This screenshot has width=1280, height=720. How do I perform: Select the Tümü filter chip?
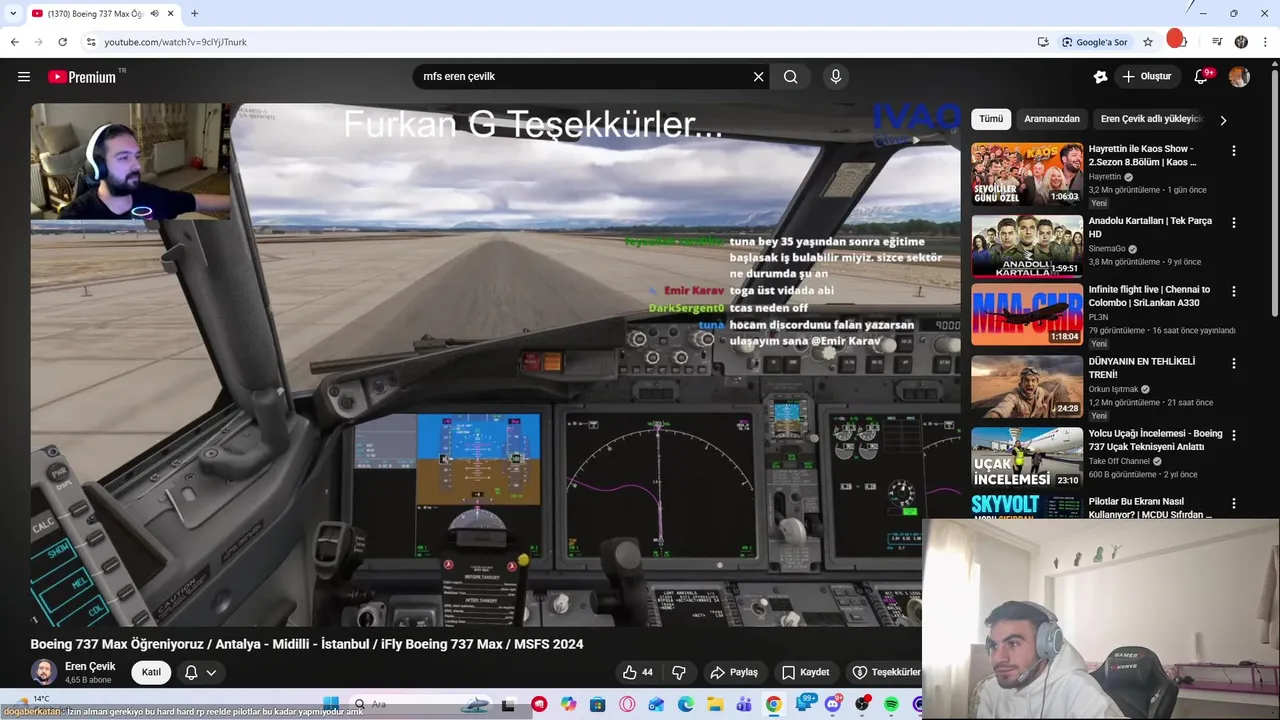pos(991,119)
